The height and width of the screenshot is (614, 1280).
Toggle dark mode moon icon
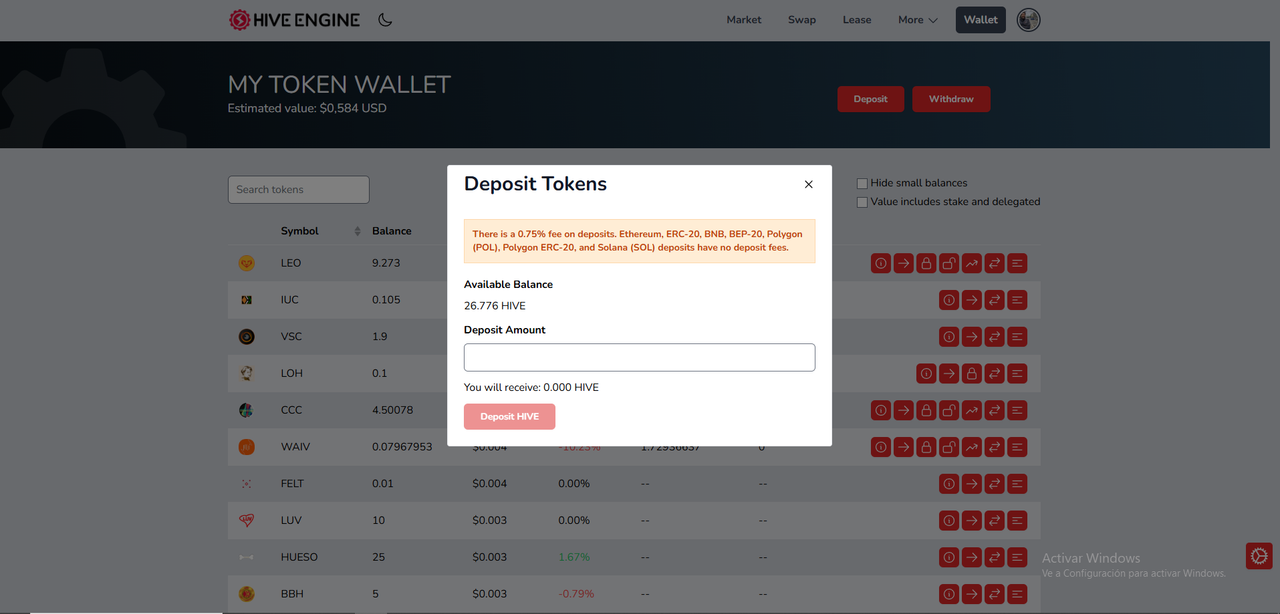(385, 20)
